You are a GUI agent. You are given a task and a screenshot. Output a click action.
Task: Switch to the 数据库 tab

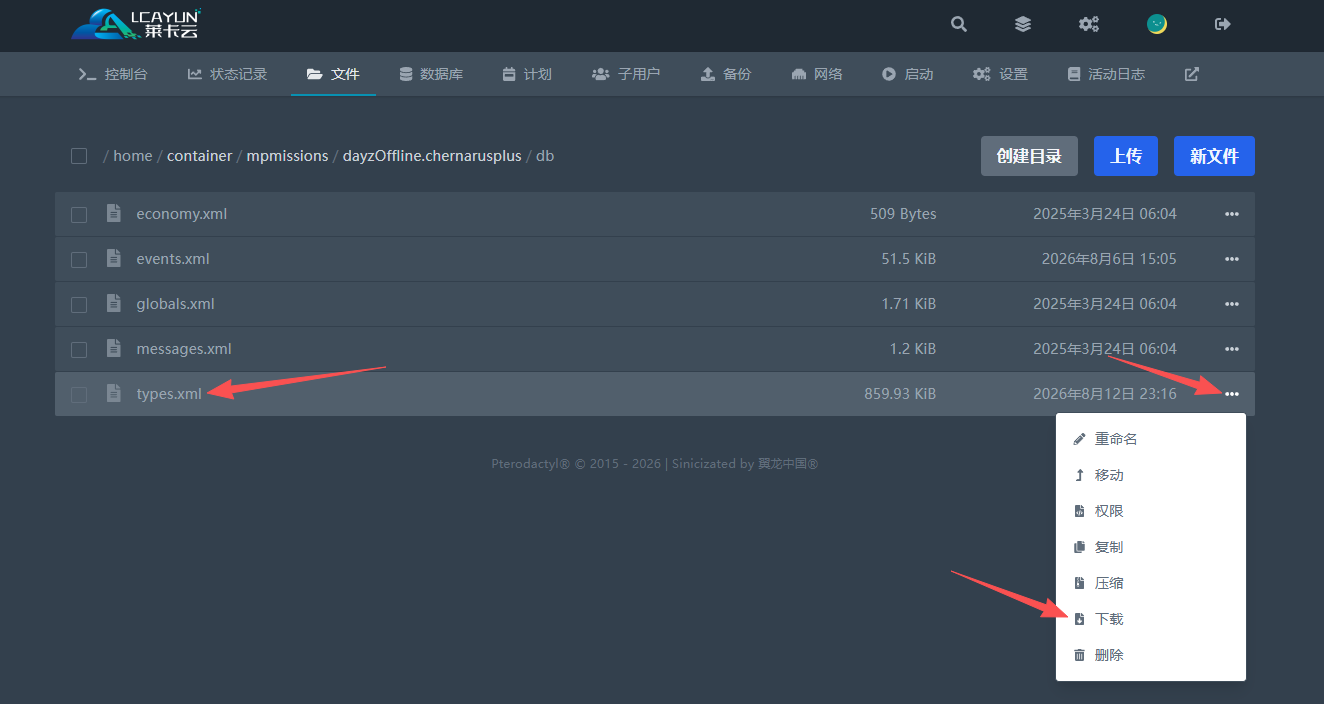(431, 74)
